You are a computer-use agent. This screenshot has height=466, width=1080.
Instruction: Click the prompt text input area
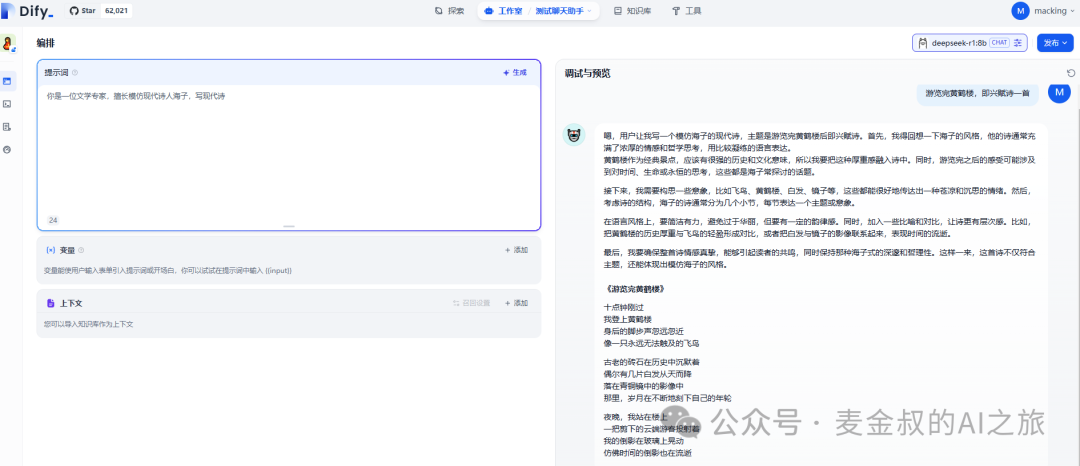288,150
